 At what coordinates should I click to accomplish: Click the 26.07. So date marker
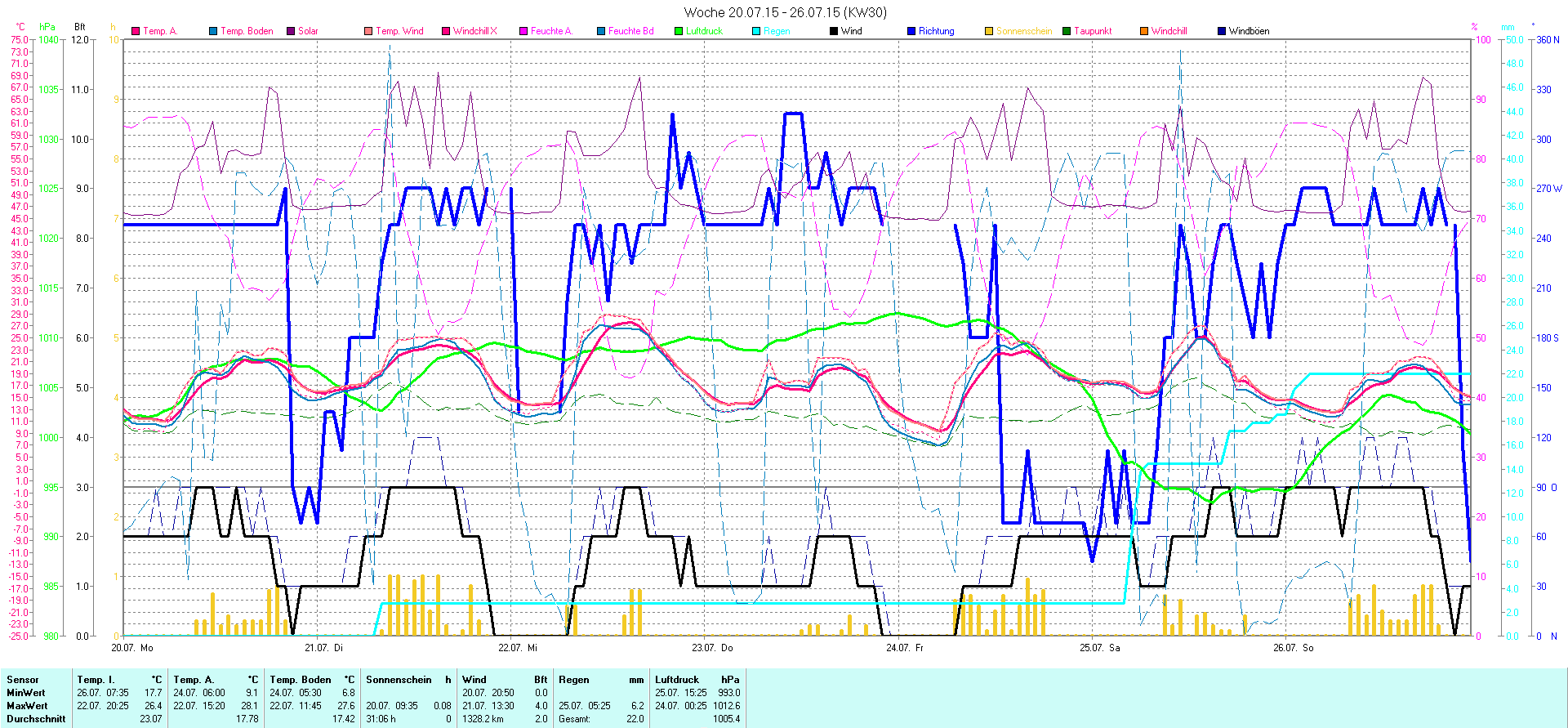click(x=1294, y=648)
